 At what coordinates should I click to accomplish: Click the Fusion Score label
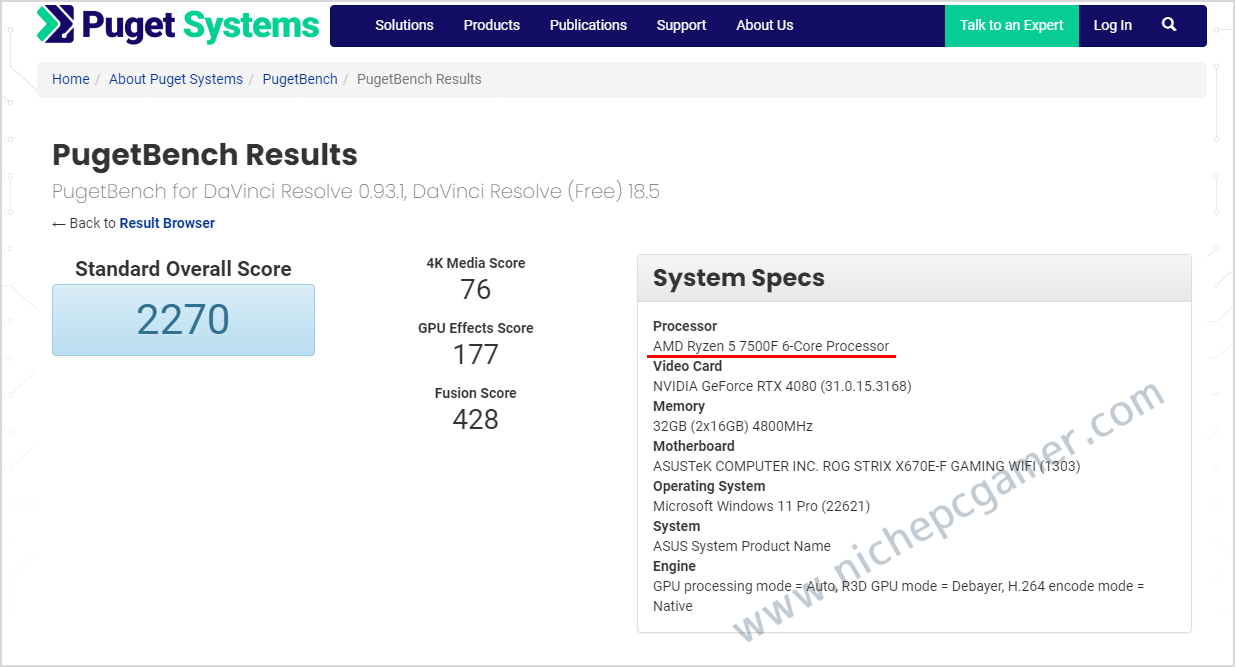(x=475, y=393)
